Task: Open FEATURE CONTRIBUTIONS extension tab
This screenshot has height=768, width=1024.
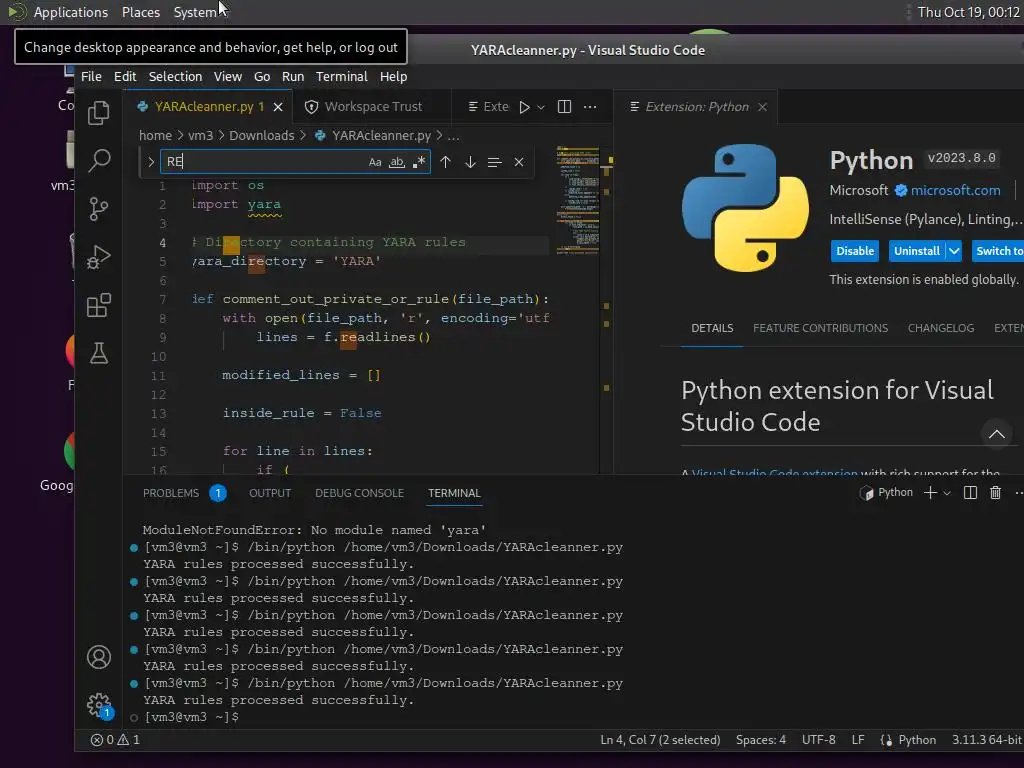Action: (820, 328)
